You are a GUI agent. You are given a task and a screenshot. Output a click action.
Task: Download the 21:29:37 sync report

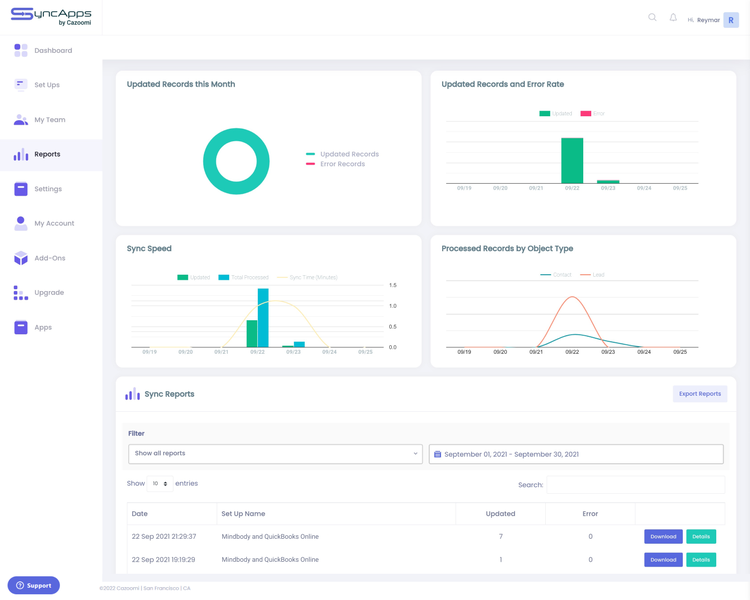point(663,537)
